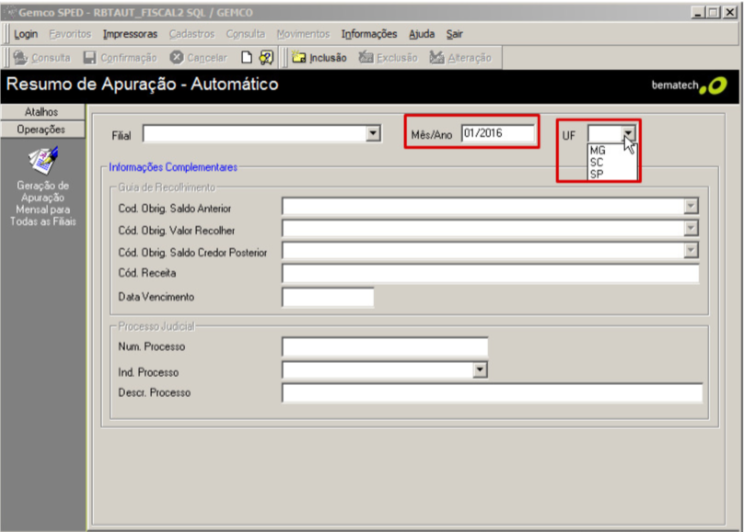Click the help question mark toolbar icon
Screen dimensions: 744x532
point(266,57)
